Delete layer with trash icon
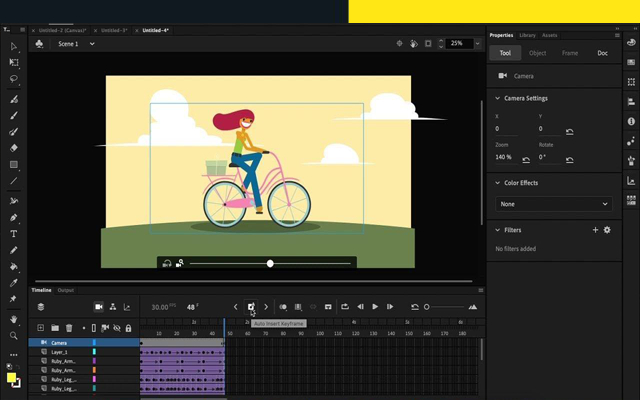This screenshot has width=640, height=400. tap(69, 328)
